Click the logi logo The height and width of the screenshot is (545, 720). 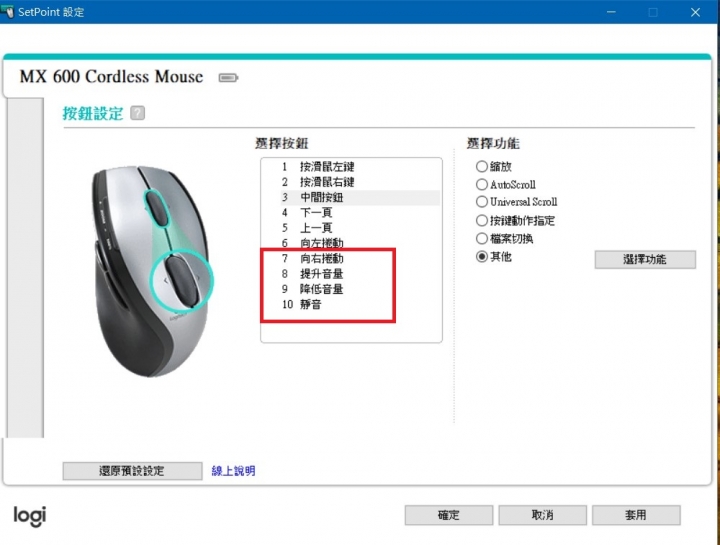click(30, 516)
